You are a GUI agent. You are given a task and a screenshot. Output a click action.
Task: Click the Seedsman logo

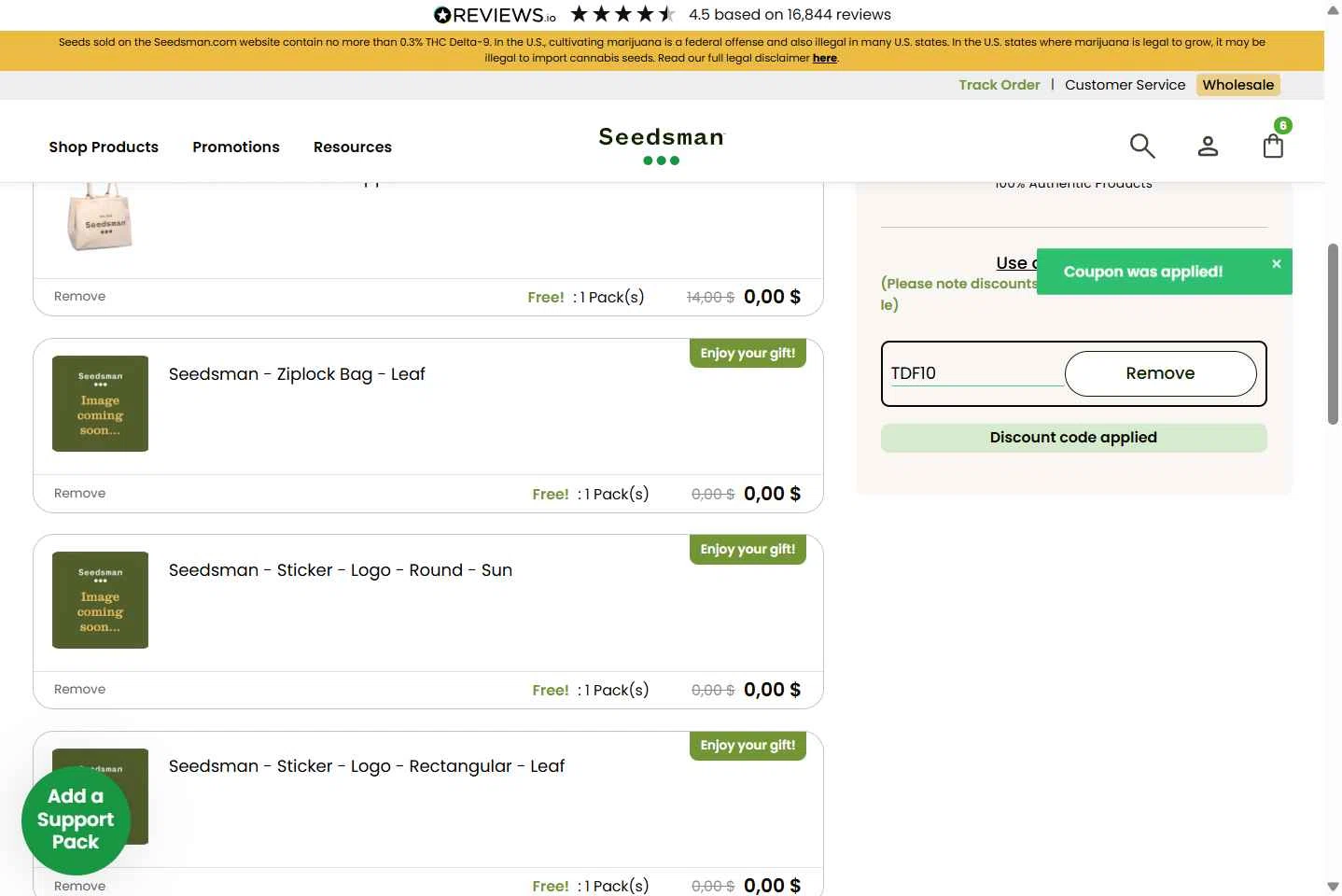[662, 145]
